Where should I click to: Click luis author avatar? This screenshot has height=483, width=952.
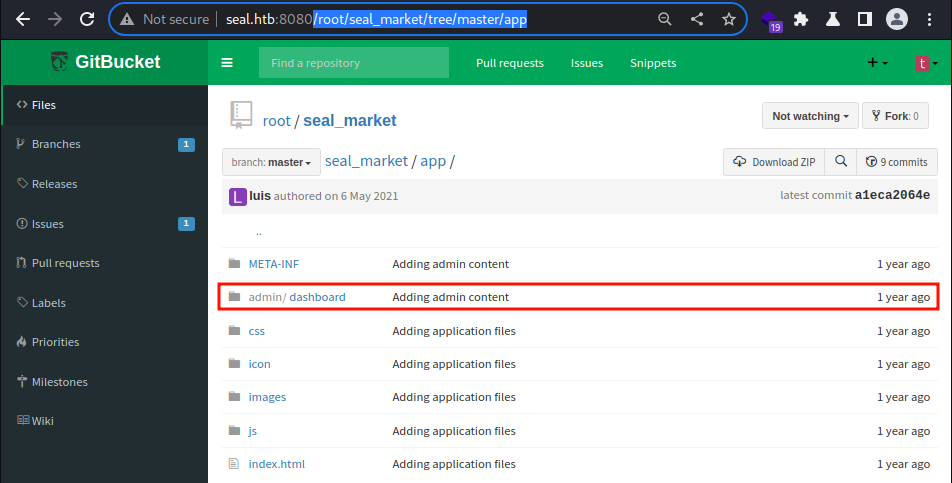coord(237,197)
